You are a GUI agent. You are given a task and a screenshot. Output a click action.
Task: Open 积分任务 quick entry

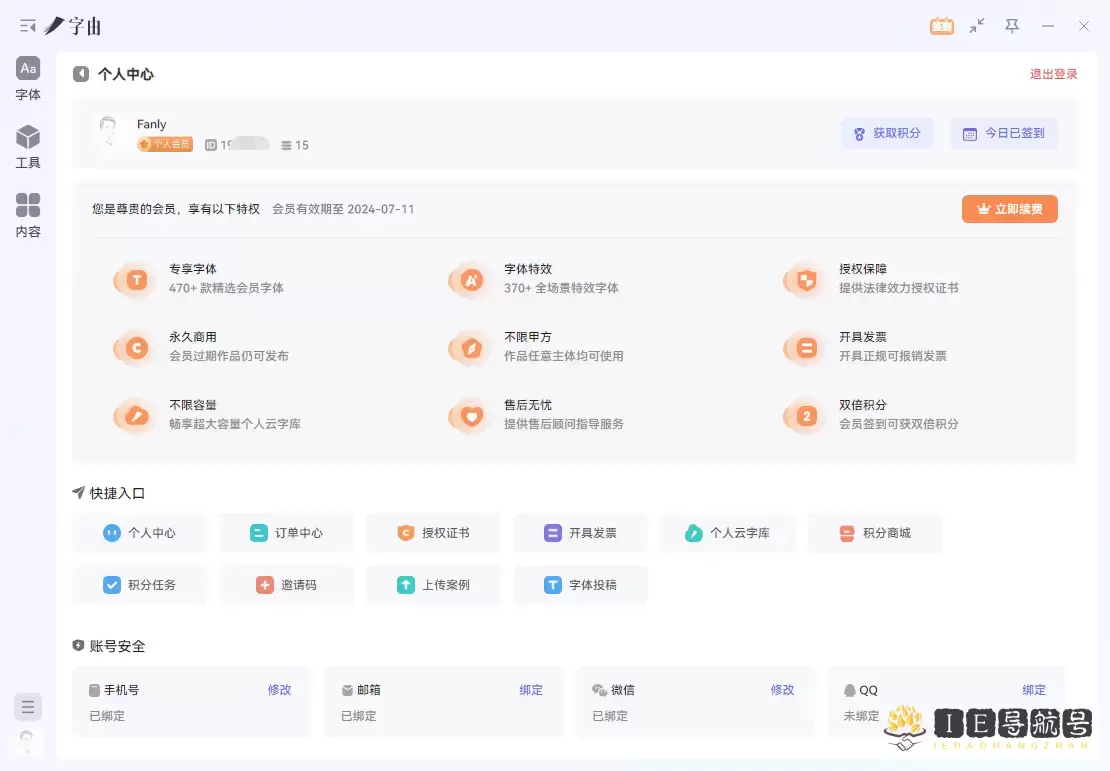point(139,585)
